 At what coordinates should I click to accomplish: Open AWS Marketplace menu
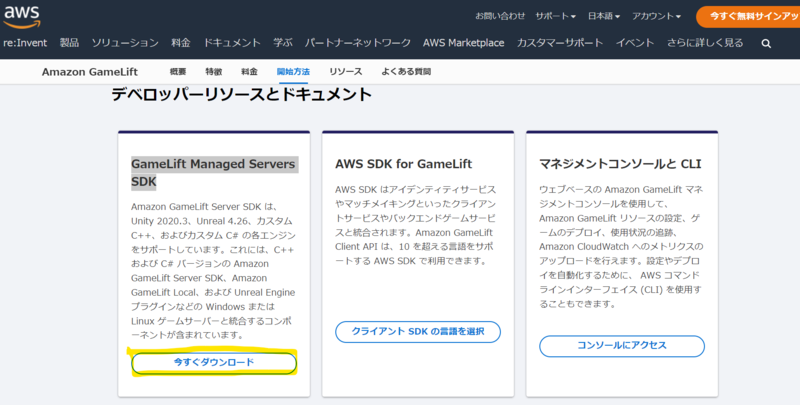(463, 43)
